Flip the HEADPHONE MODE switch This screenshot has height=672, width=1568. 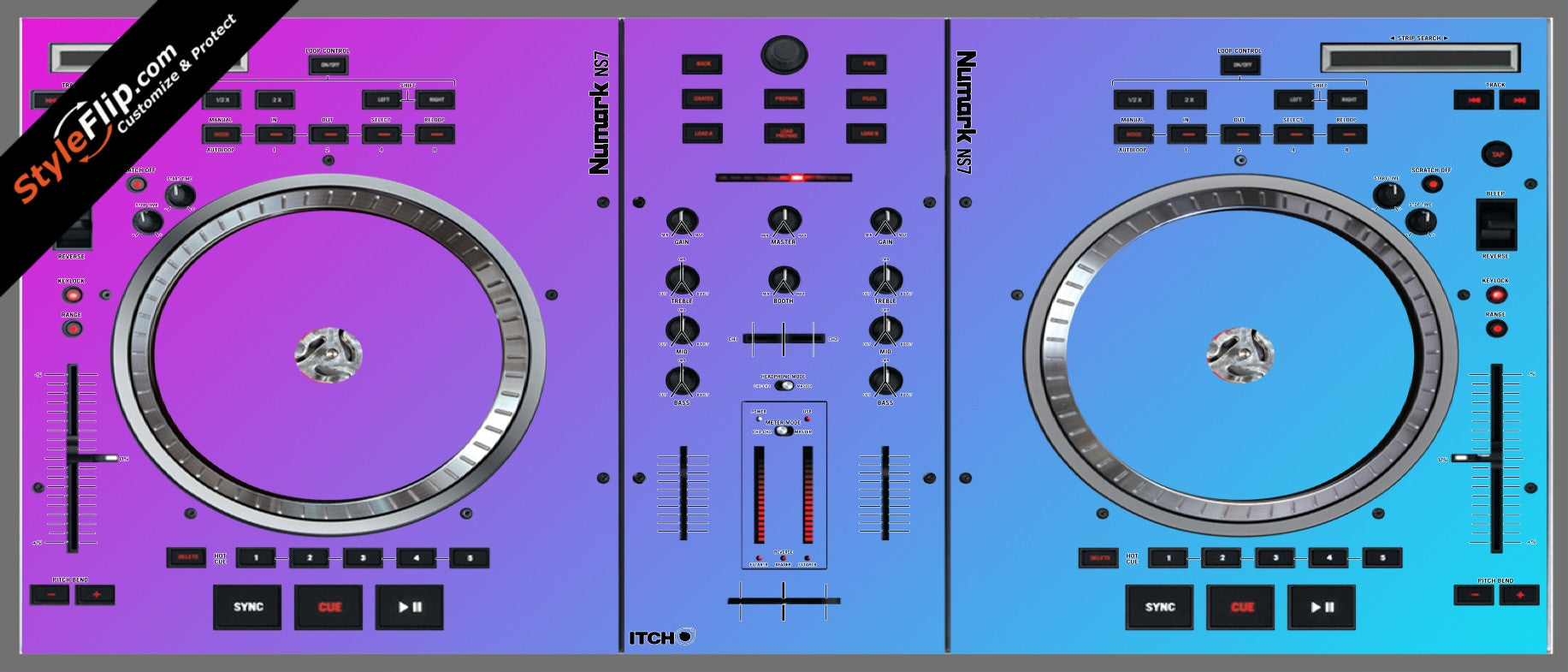click(784, 385)
